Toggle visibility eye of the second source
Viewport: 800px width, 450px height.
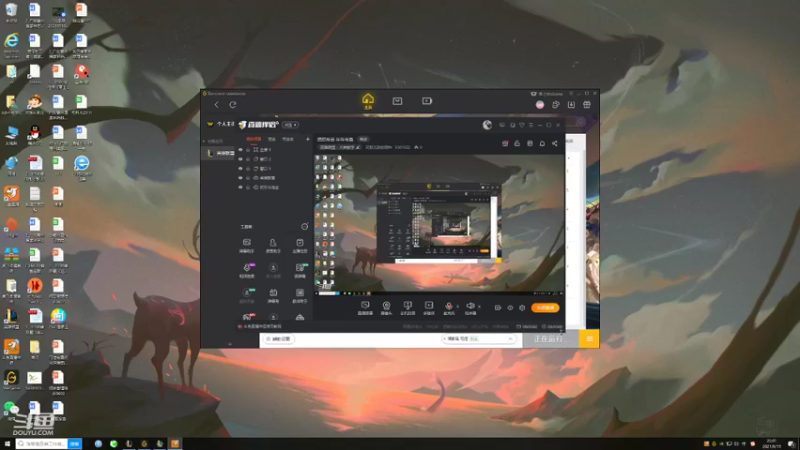pyautogui.click(x=240, y=159)
